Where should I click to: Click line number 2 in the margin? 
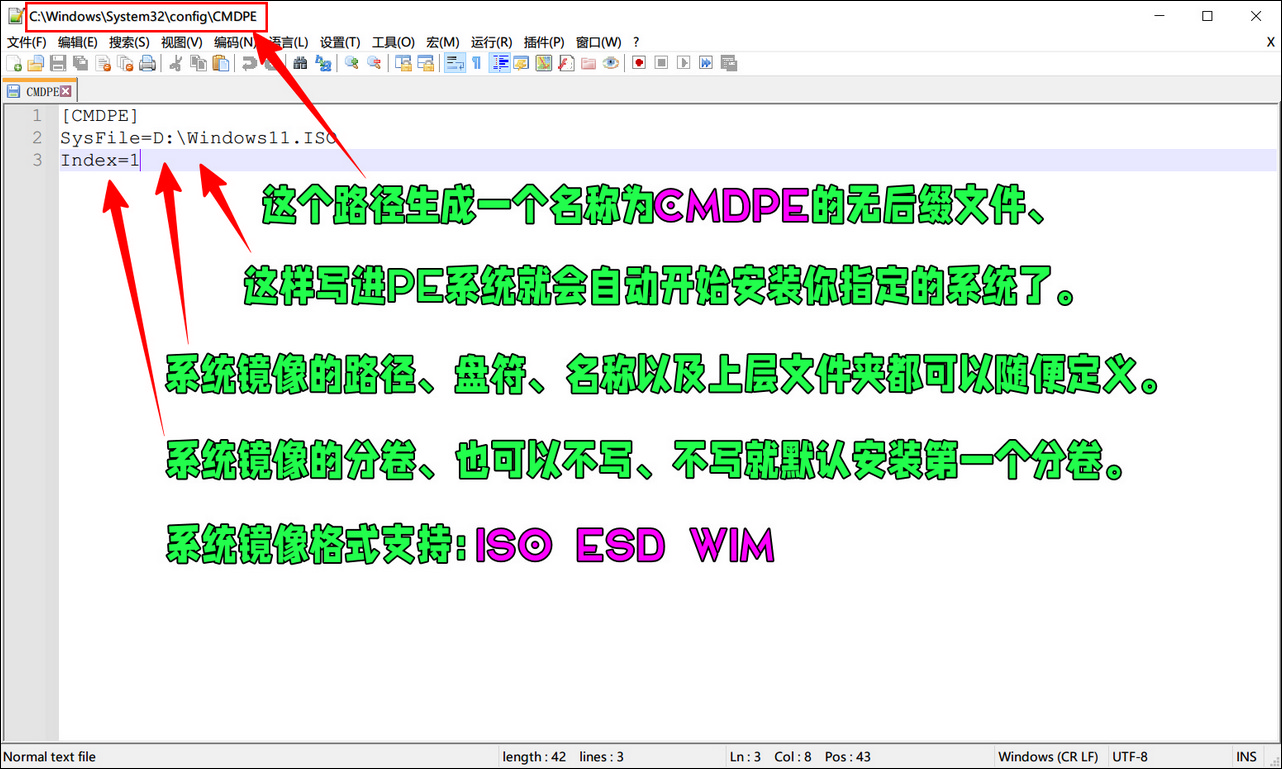click(x=37, y=138)
